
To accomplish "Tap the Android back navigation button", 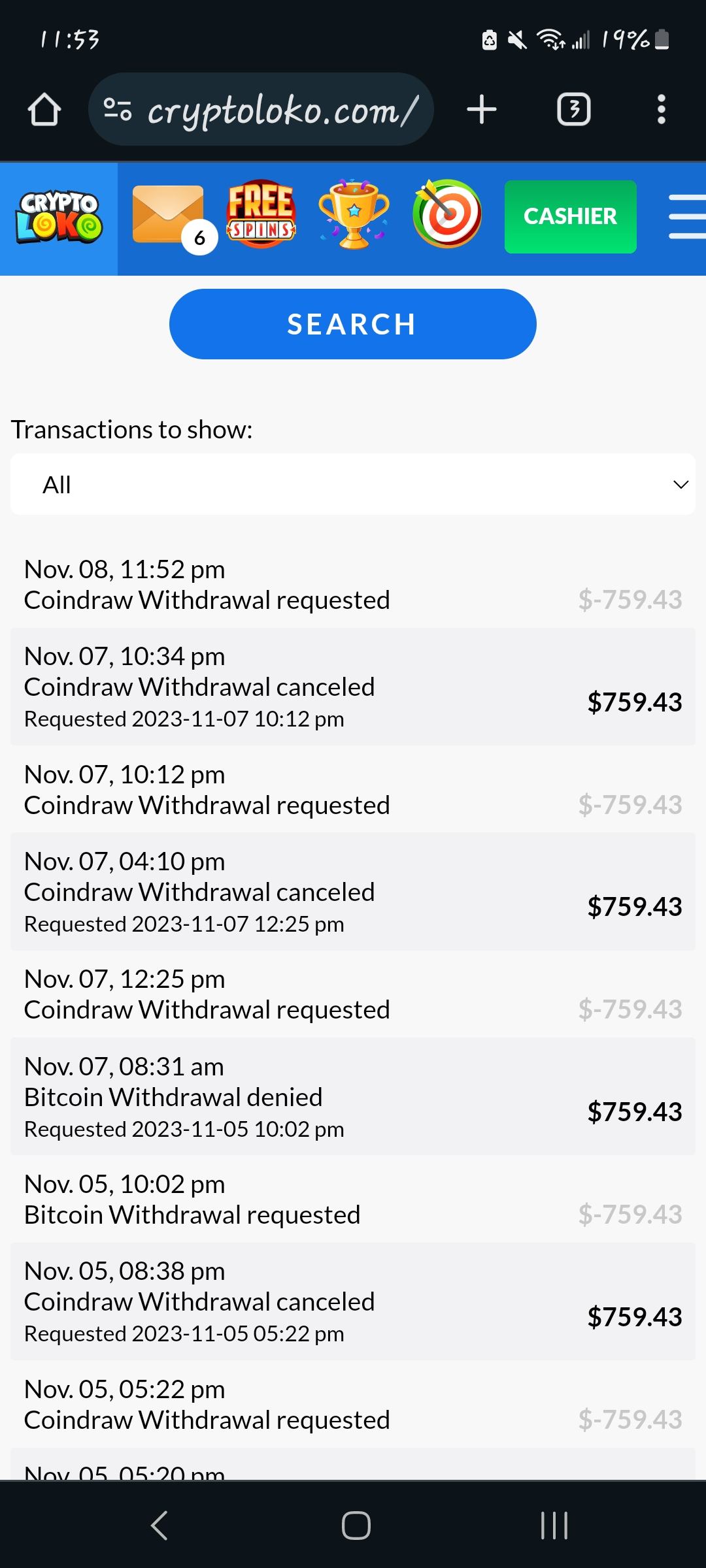I will (x=160, y=1526).
